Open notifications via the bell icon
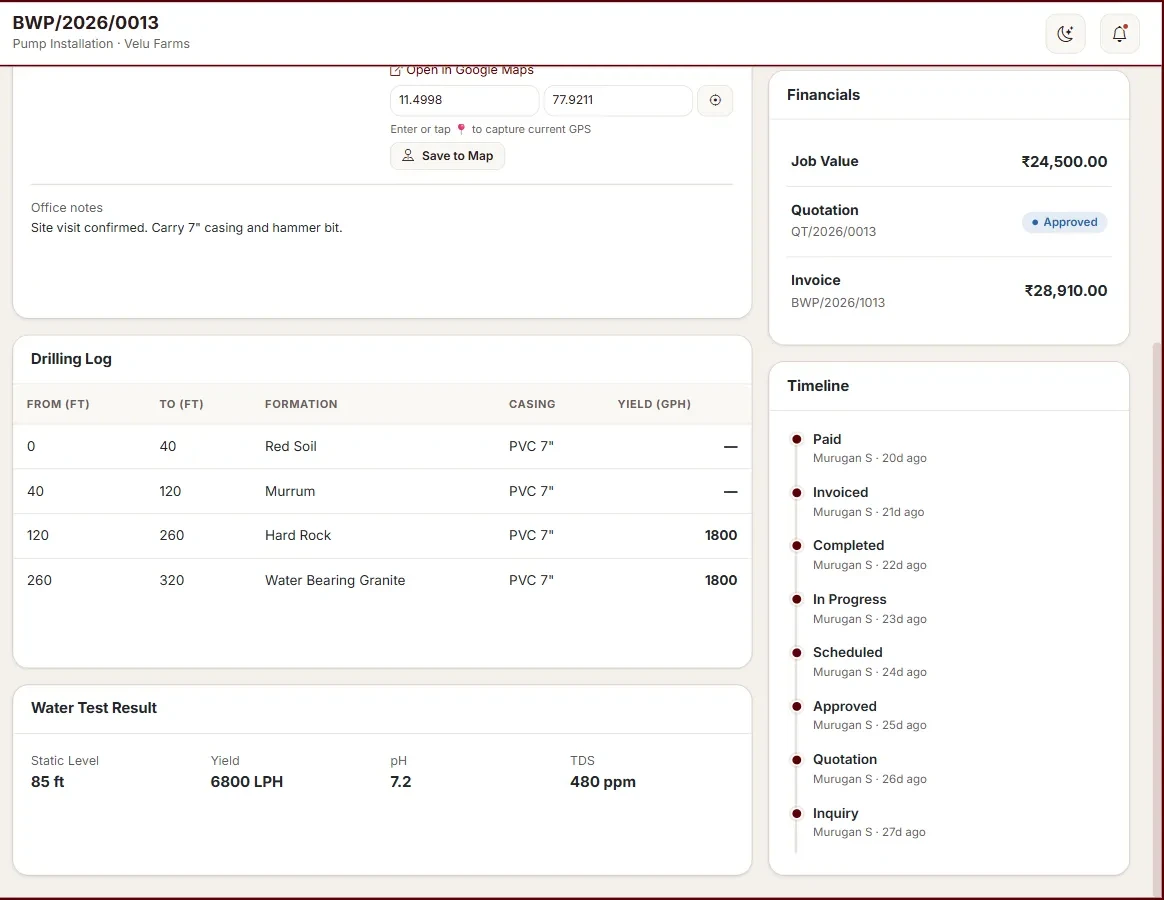The width and height of the screenshot is (1164, 900). [x=1119, y=33]
